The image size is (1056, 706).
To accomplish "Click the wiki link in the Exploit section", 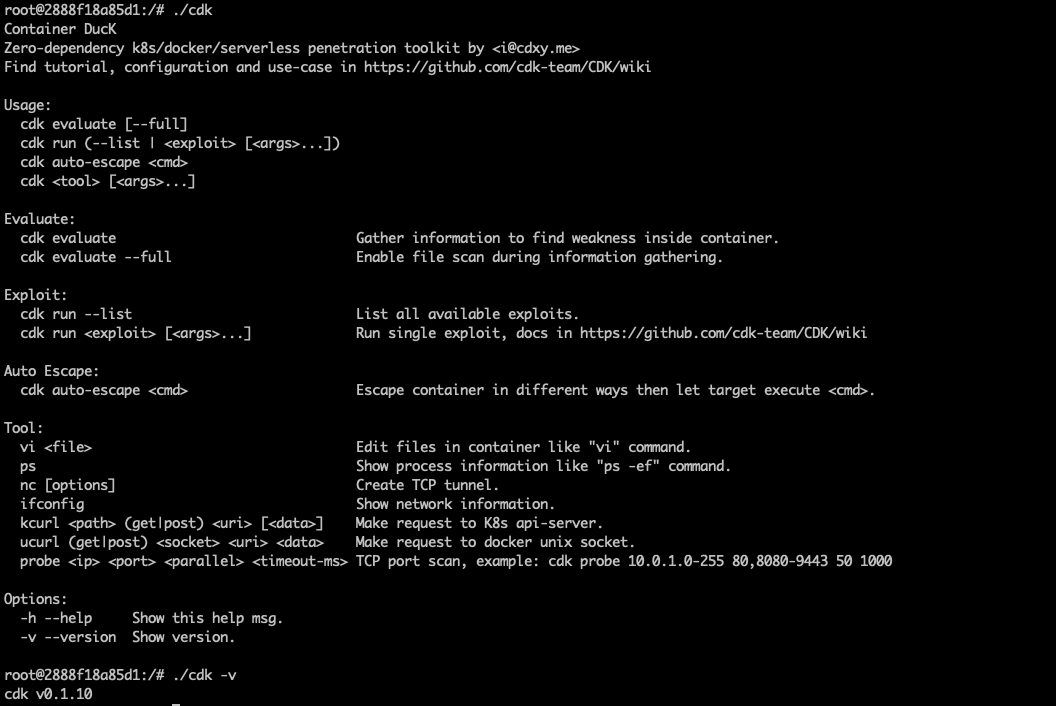I will (x=723, y=333).
